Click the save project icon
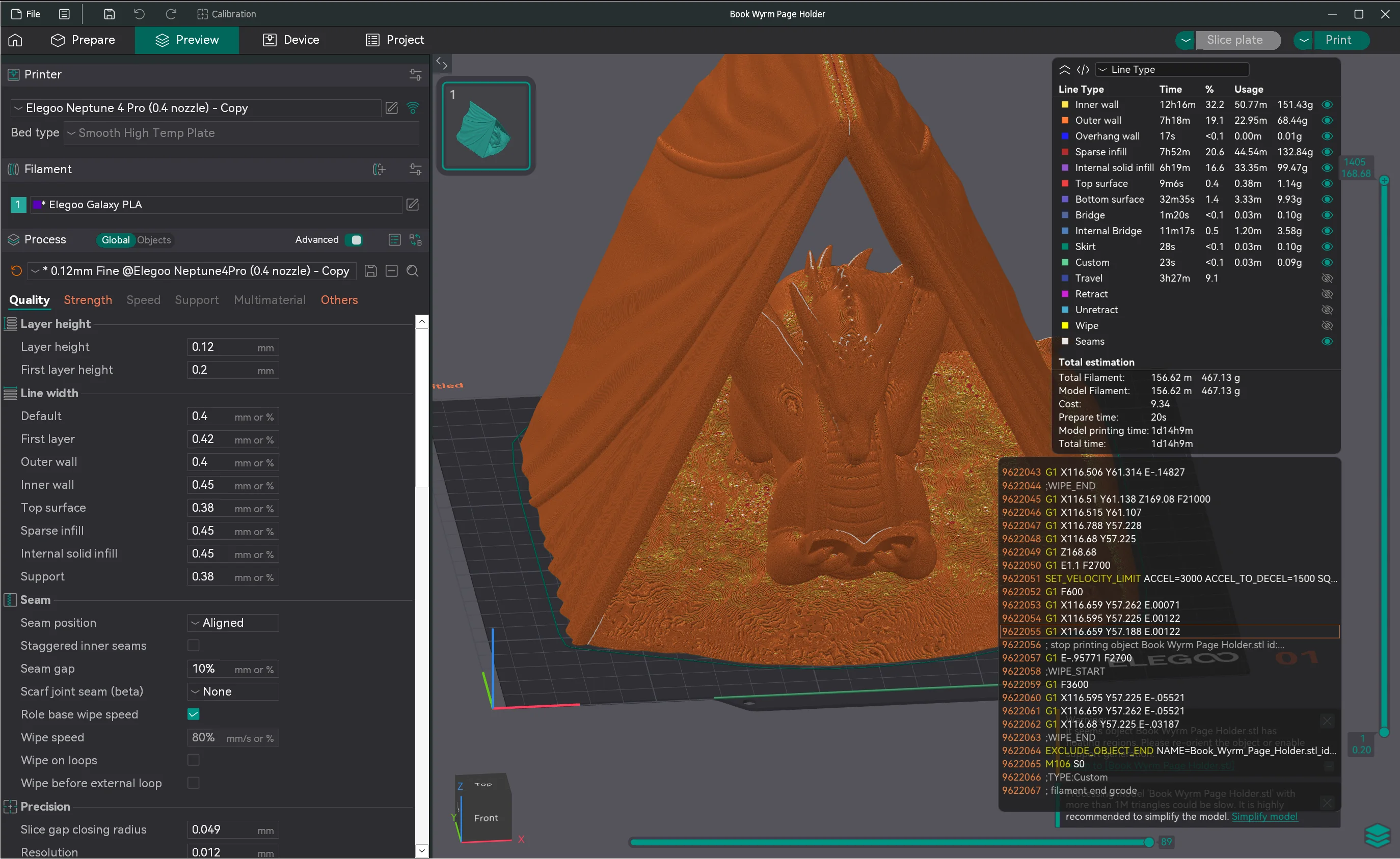The width and height of the screenshot is (1400, 859). pos(109,14)
